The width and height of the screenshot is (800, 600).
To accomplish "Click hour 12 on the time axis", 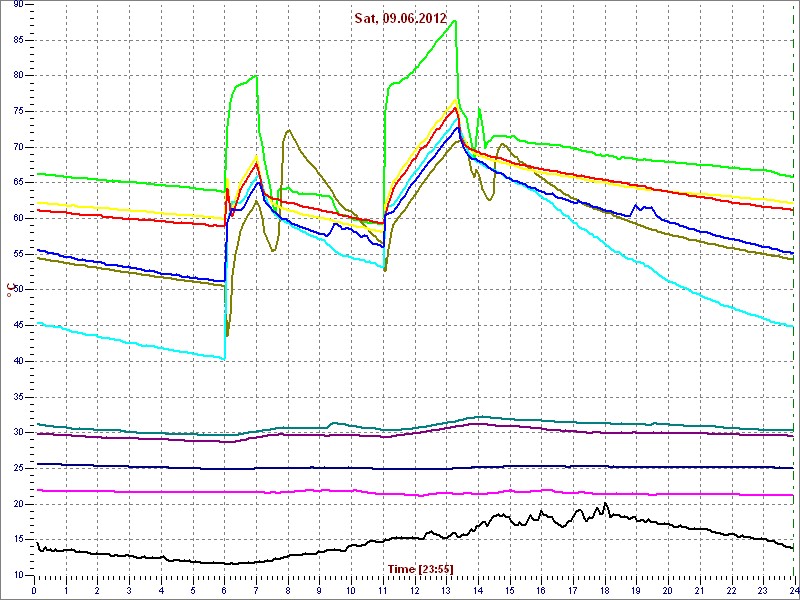I will (x=414, y=590).
